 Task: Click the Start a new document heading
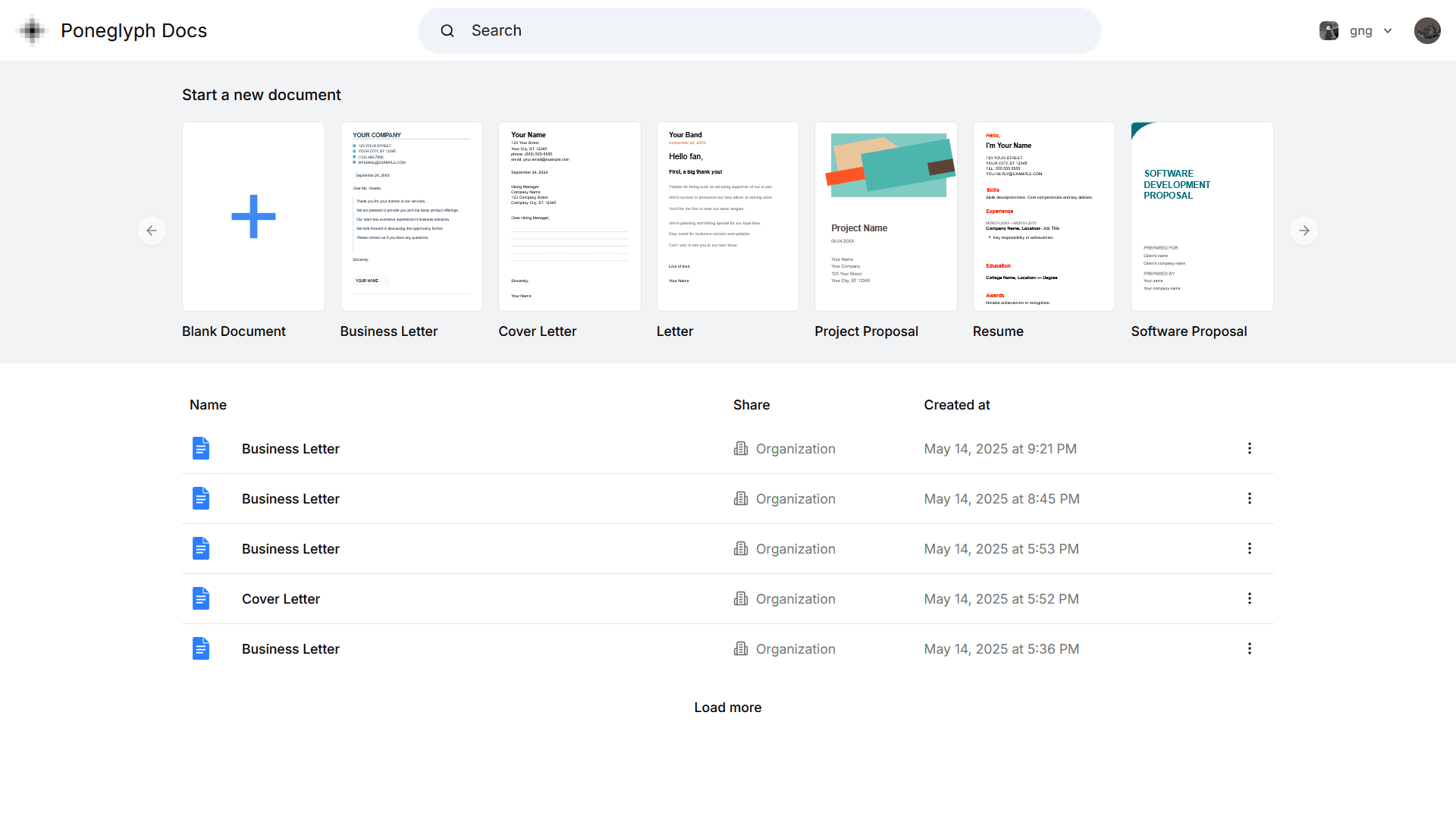pyautogui.click(x=262, y=95)
